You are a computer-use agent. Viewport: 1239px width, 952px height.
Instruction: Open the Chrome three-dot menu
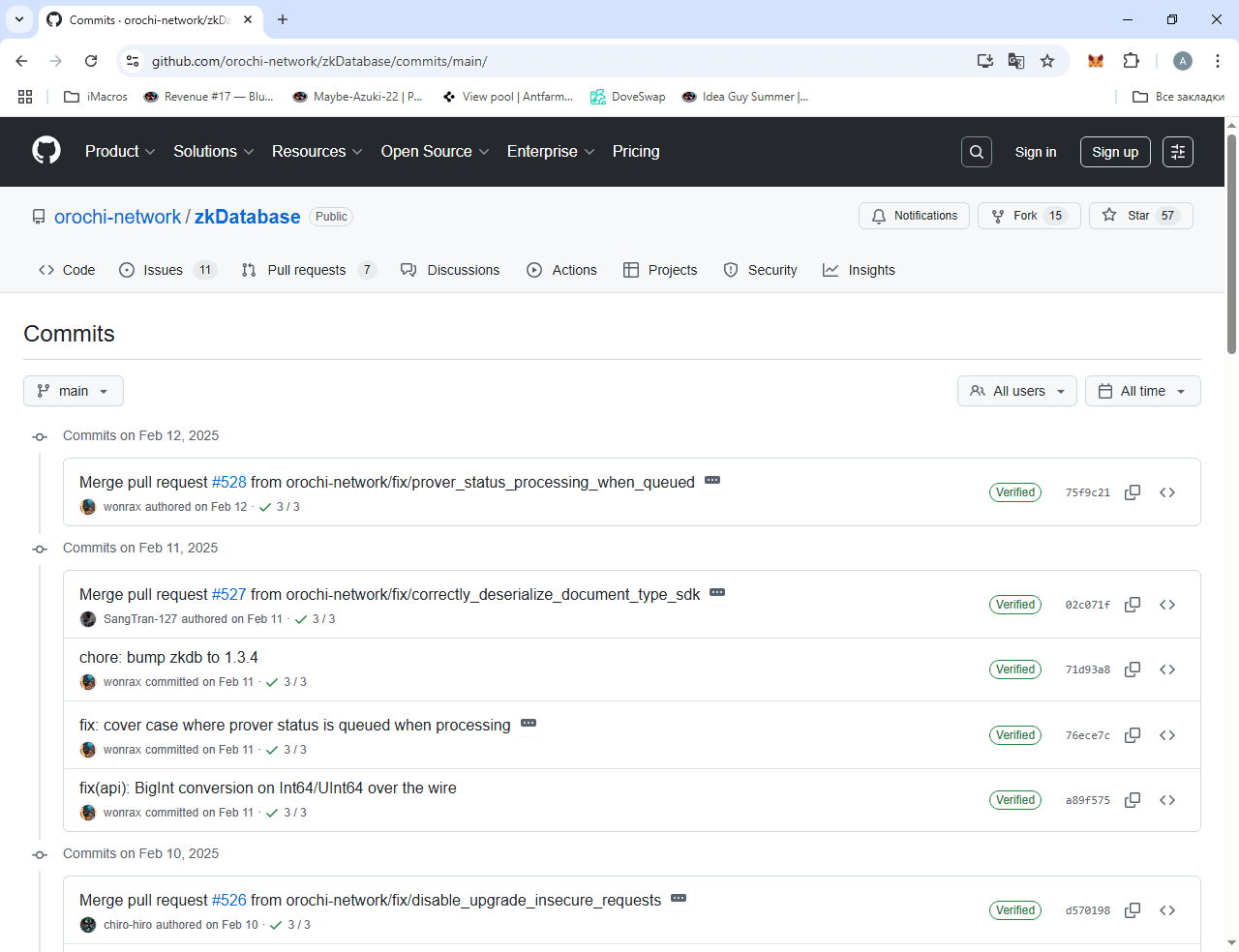click(1218, 61)
